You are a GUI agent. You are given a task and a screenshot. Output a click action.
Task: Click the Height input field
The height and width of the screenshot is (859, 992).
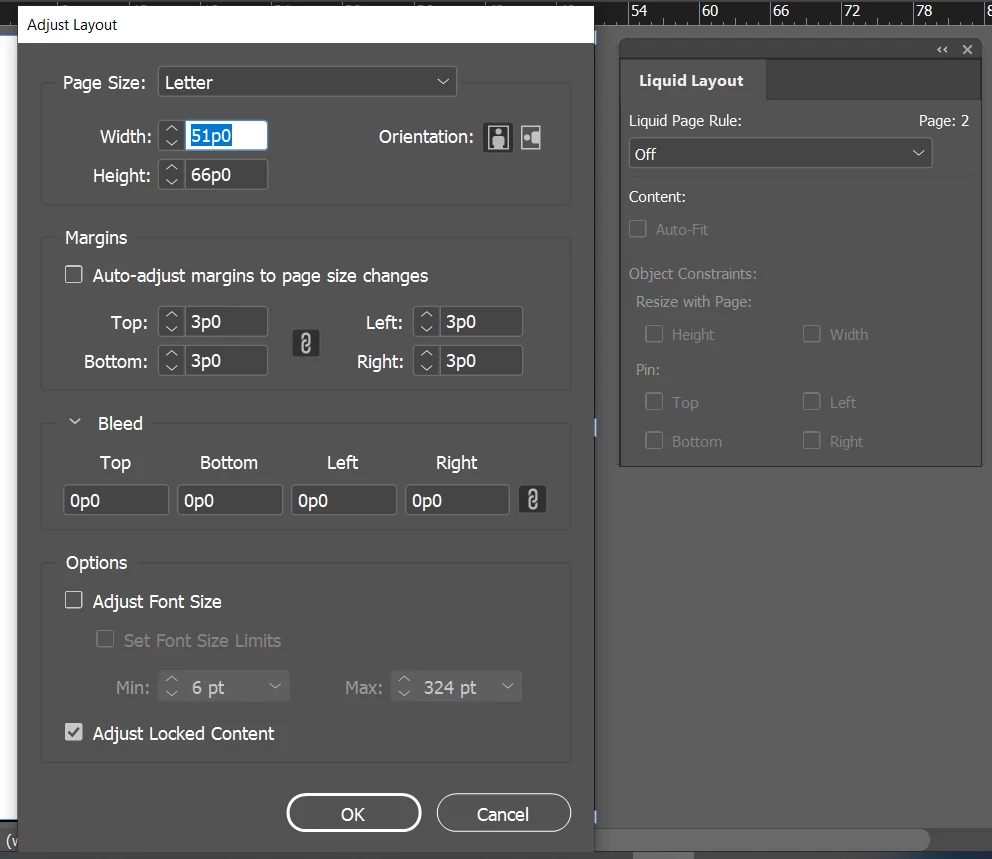pyautogui.click(x=226, y=175)
